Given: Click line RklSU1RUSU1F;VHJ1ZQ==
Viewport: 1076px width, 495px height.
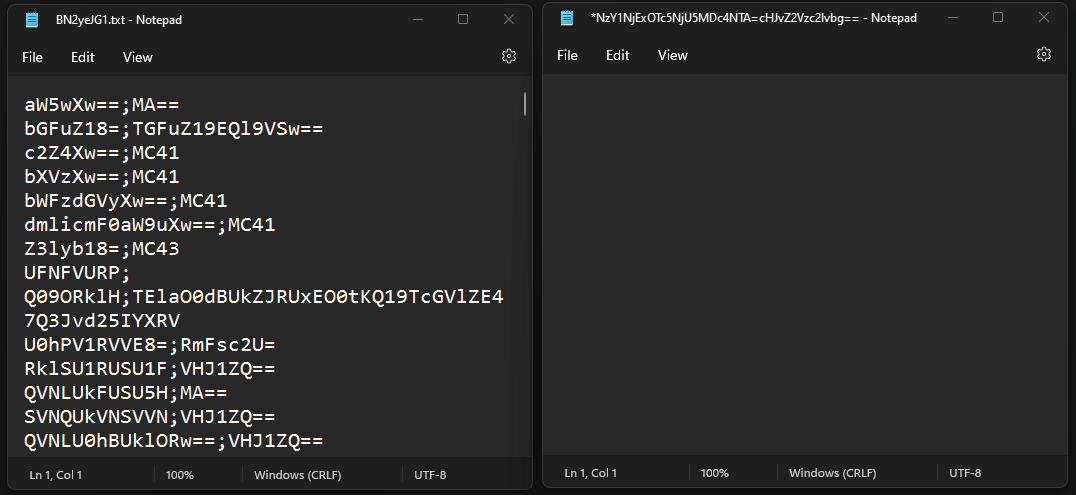Looking at the screenshot, I should click(150, 369).
